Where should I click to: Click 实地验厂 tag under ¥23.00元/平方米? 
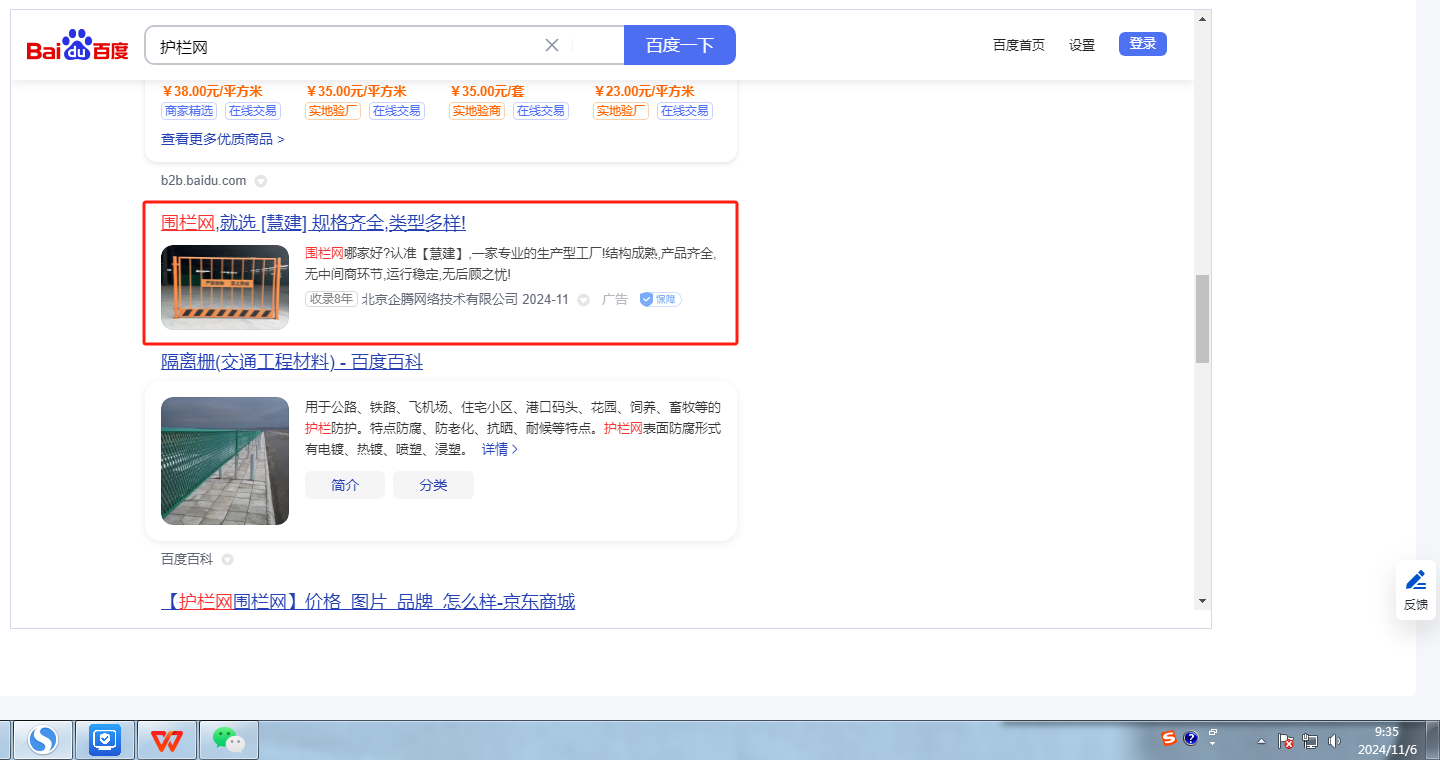tap(621, 111)
